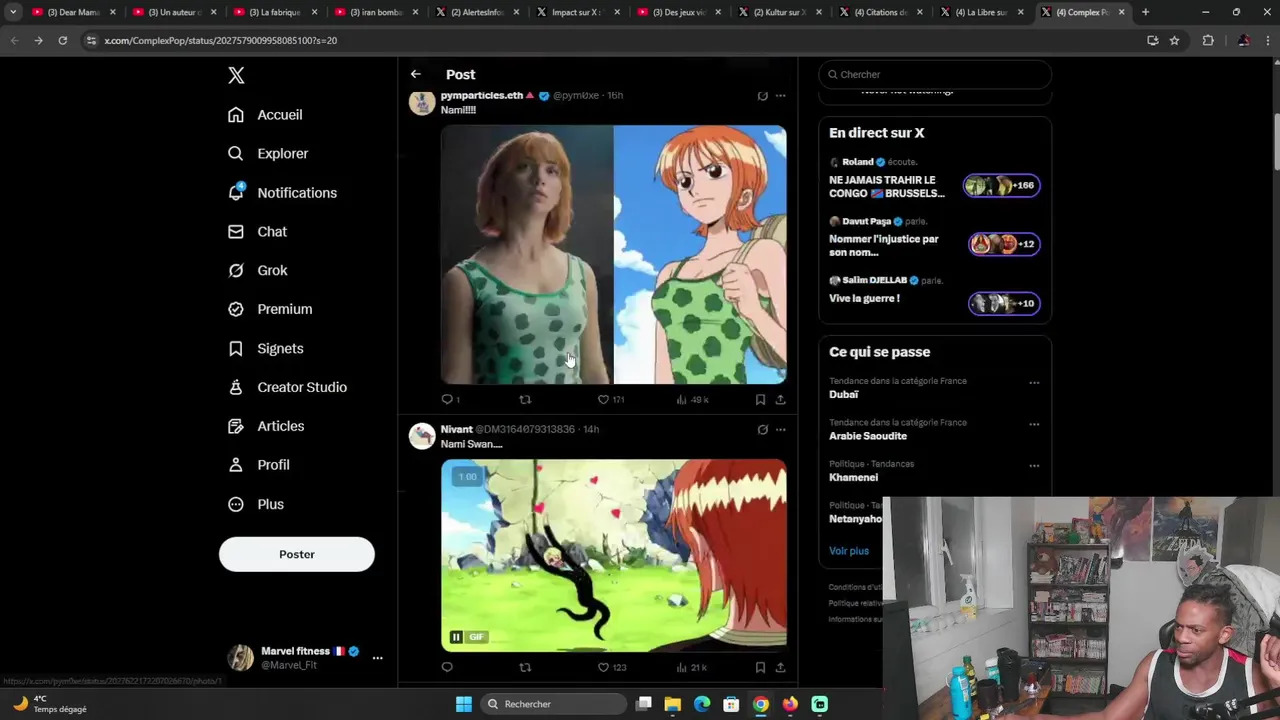Click the X logo home icon
Screen dimensions: 1280x720
236,75
